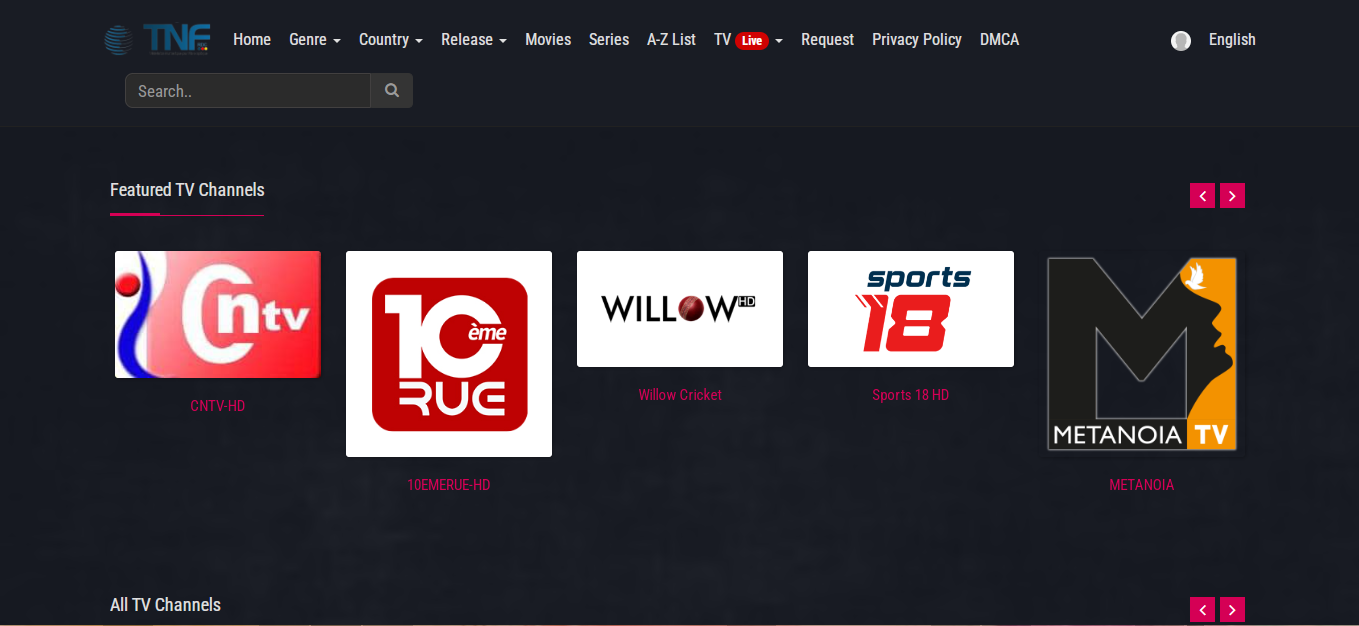This screenshot has height=626, width=1359.
Task: Go to next Featured TV Channels slide
Action: pyautogui.click(x=1232, y=196)
